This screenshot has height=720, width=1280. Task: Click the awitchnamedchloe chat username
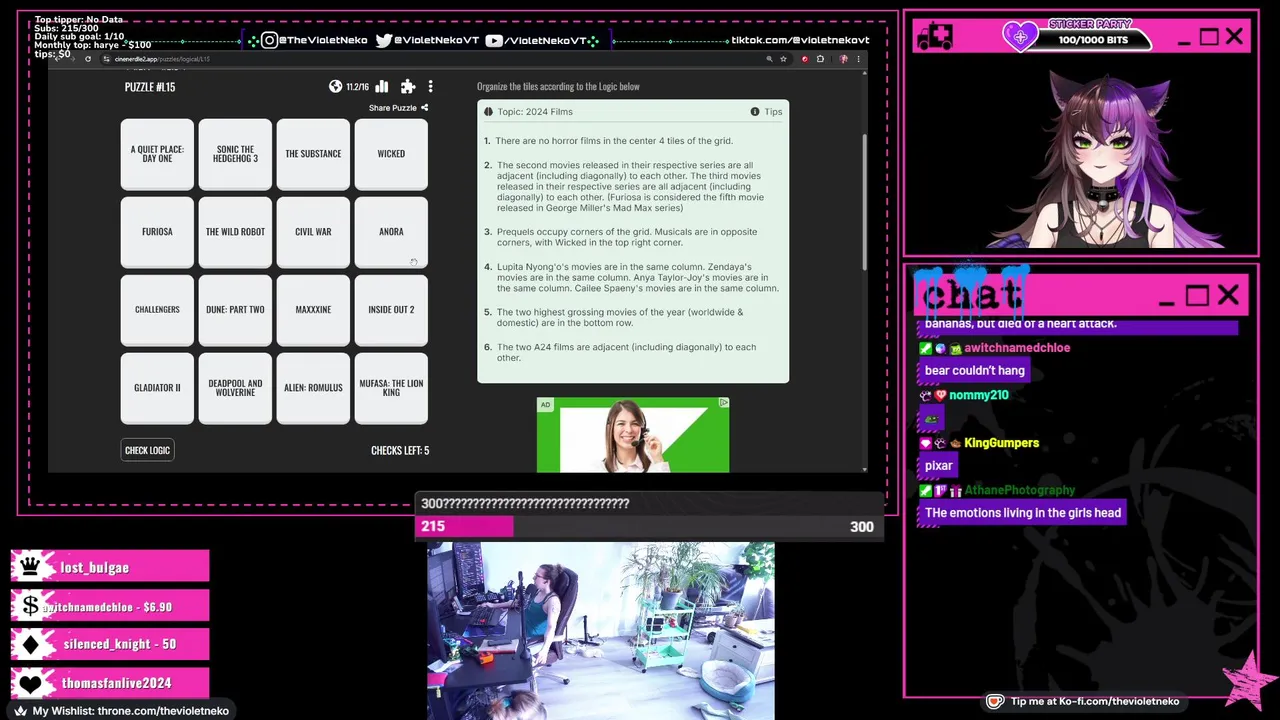[x=1017, y=348]
